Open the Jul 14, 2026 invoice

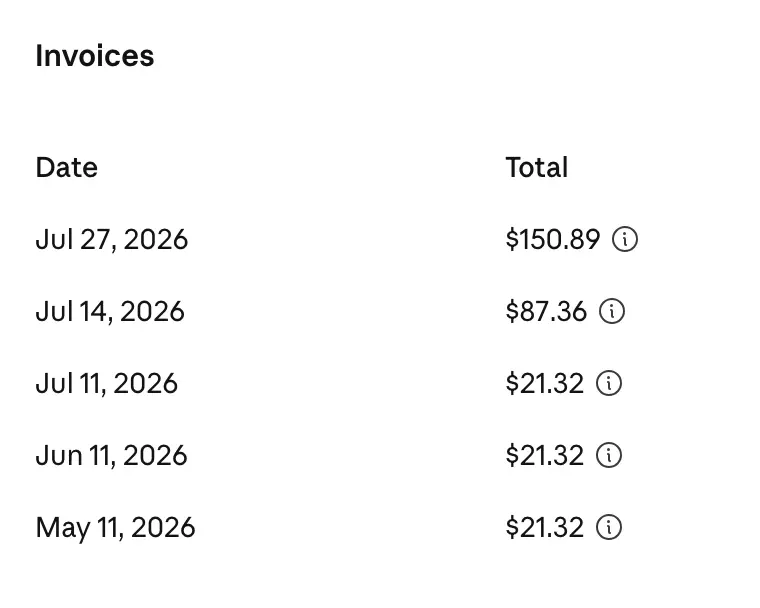[110, 311]
